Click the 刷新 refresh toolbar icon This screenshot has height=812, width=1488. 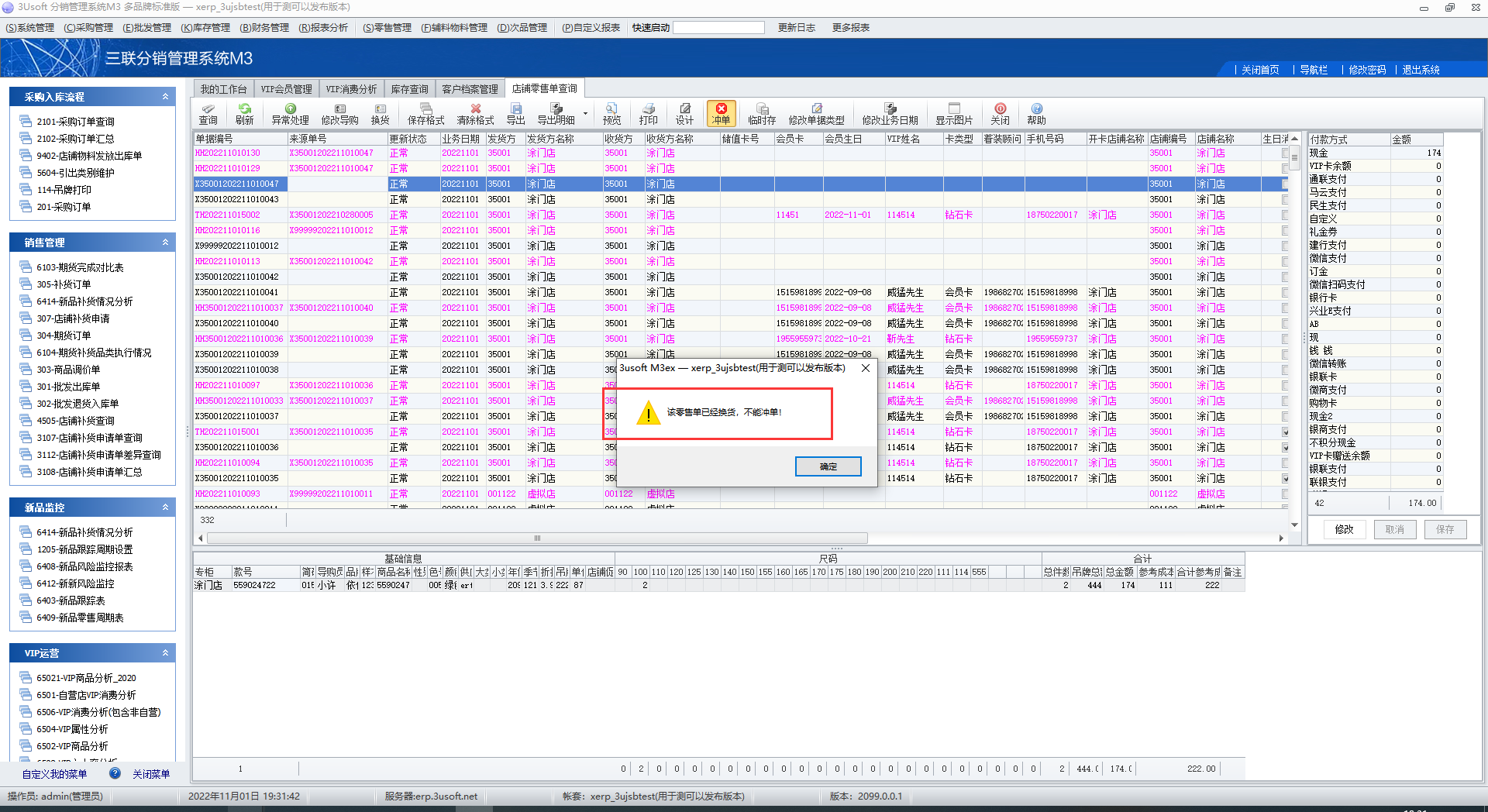click(245, 114)
